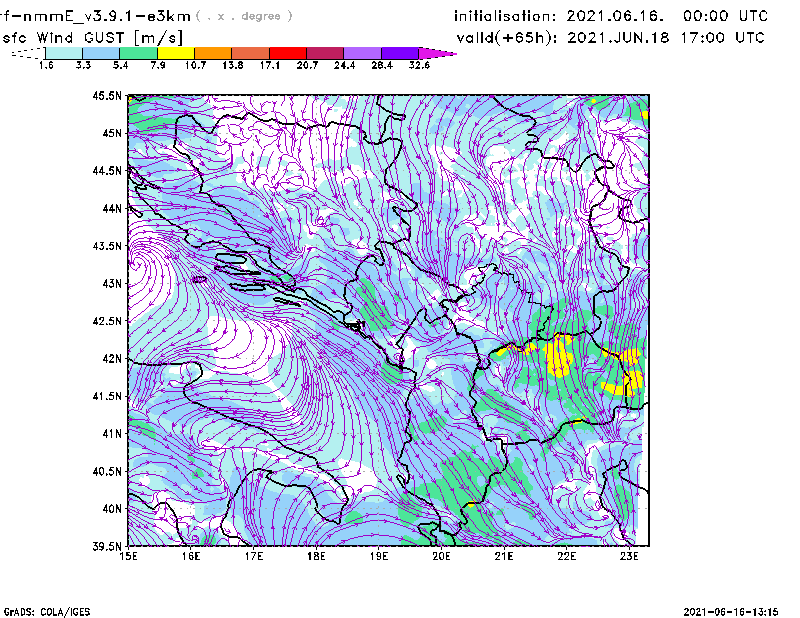Click the 20E longitude label
The image size is (800, 618).
pos(441,556)
